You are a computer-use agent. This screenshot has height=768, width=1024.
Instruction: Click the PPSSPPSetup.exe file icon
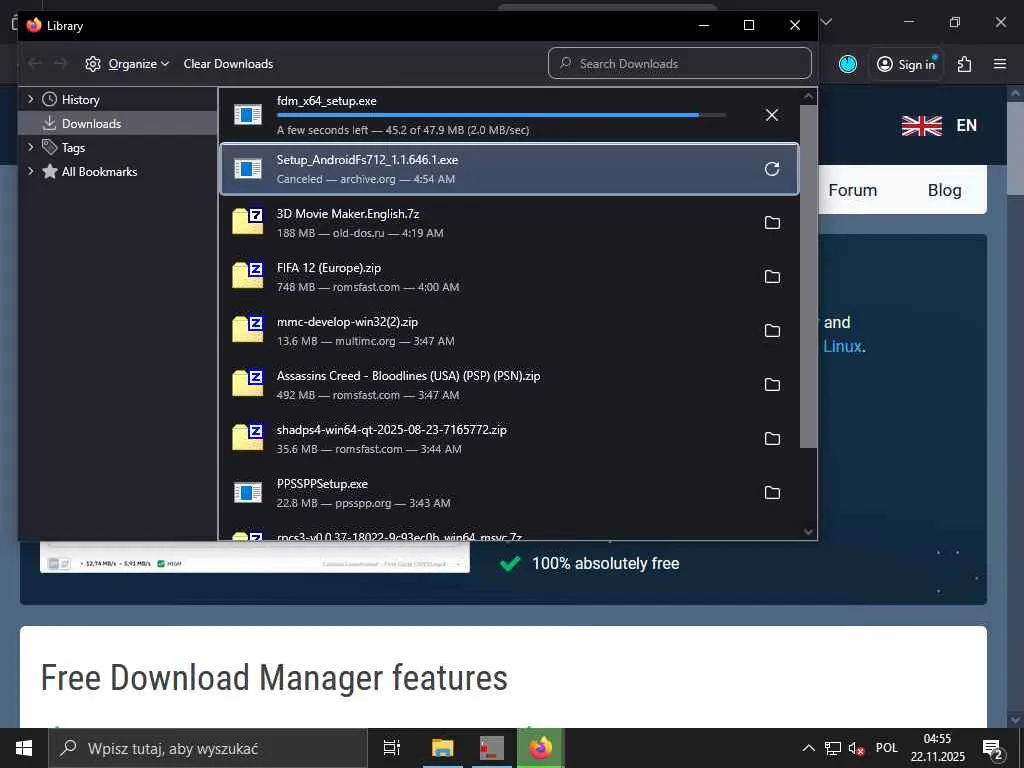pos(248,493)
